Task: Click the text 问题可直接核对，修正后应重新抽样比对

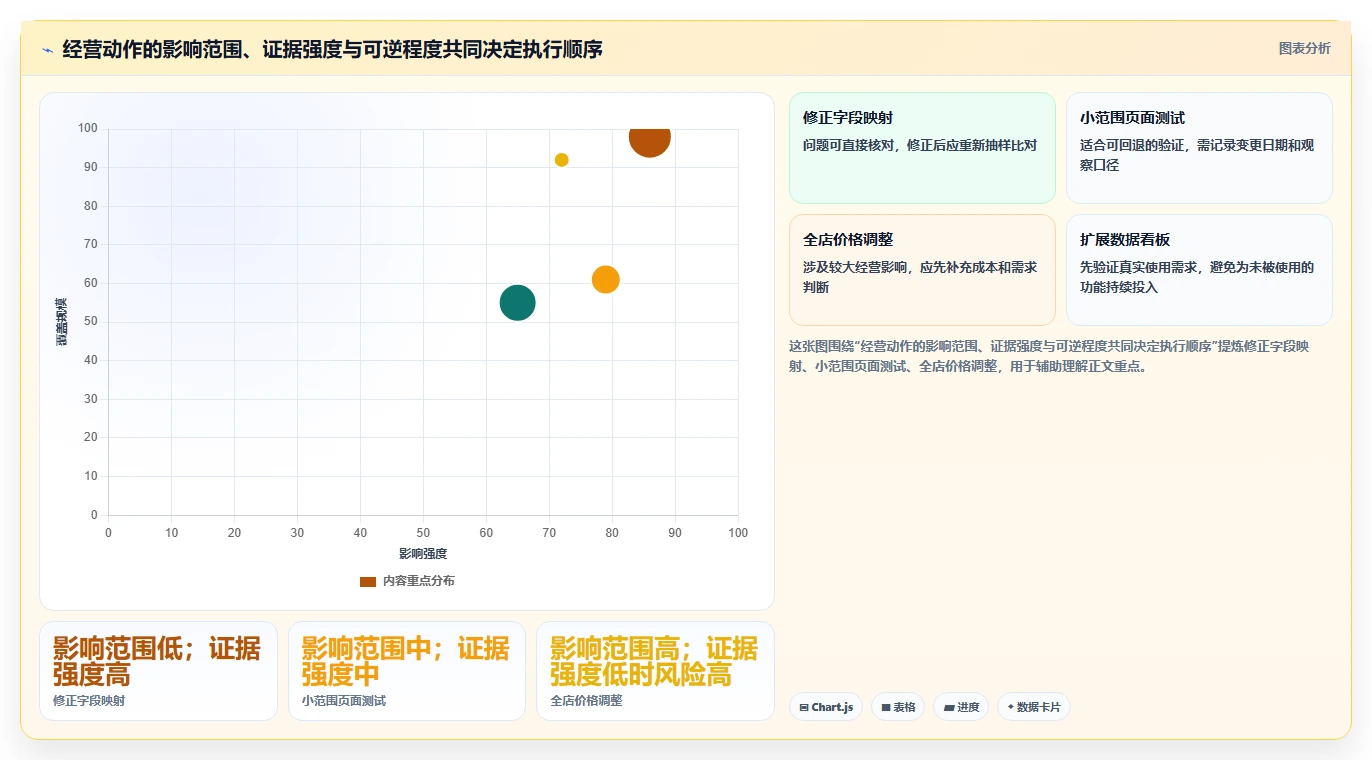Action: click(920, 145)
